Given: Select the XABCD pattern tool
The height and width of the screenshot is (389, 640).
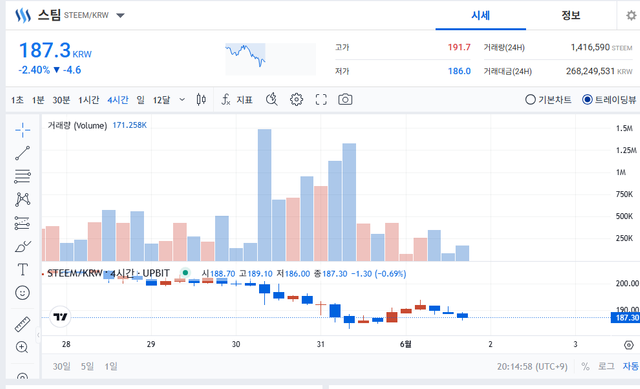Looking at the screenshot, I should [22, 200].
